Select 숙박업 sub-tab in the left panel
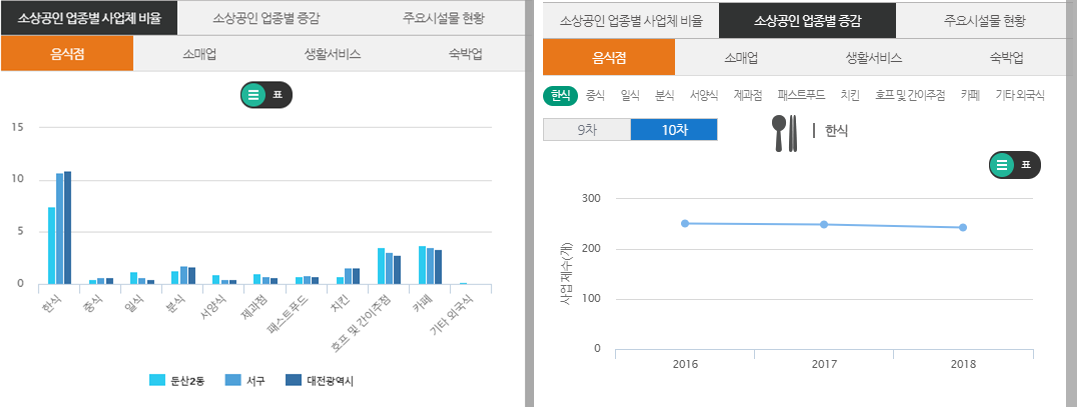Screen dimensions: 1077x407 pos(465,55)
